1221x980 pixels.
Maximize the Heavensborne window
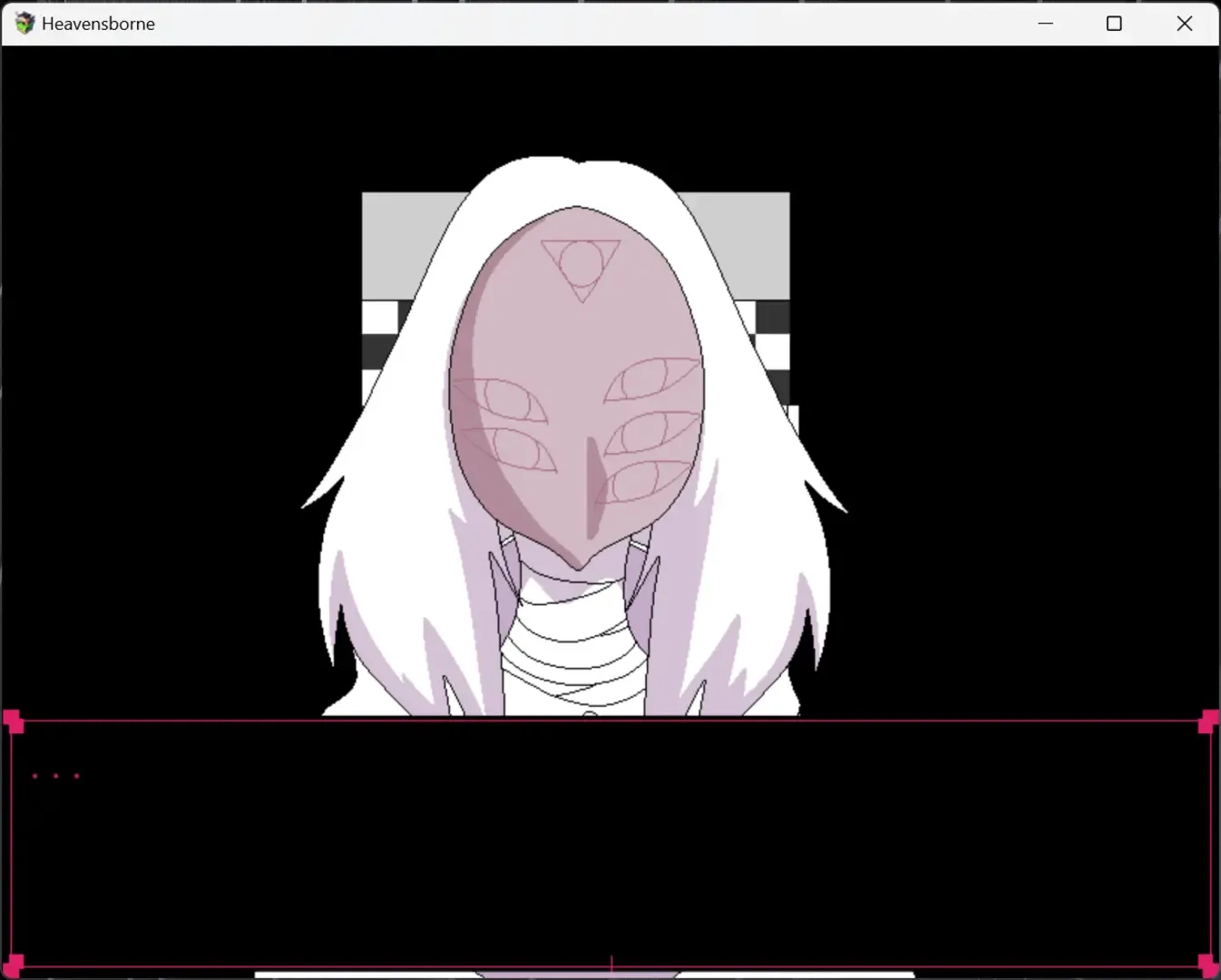click(x=1114, y=24)
